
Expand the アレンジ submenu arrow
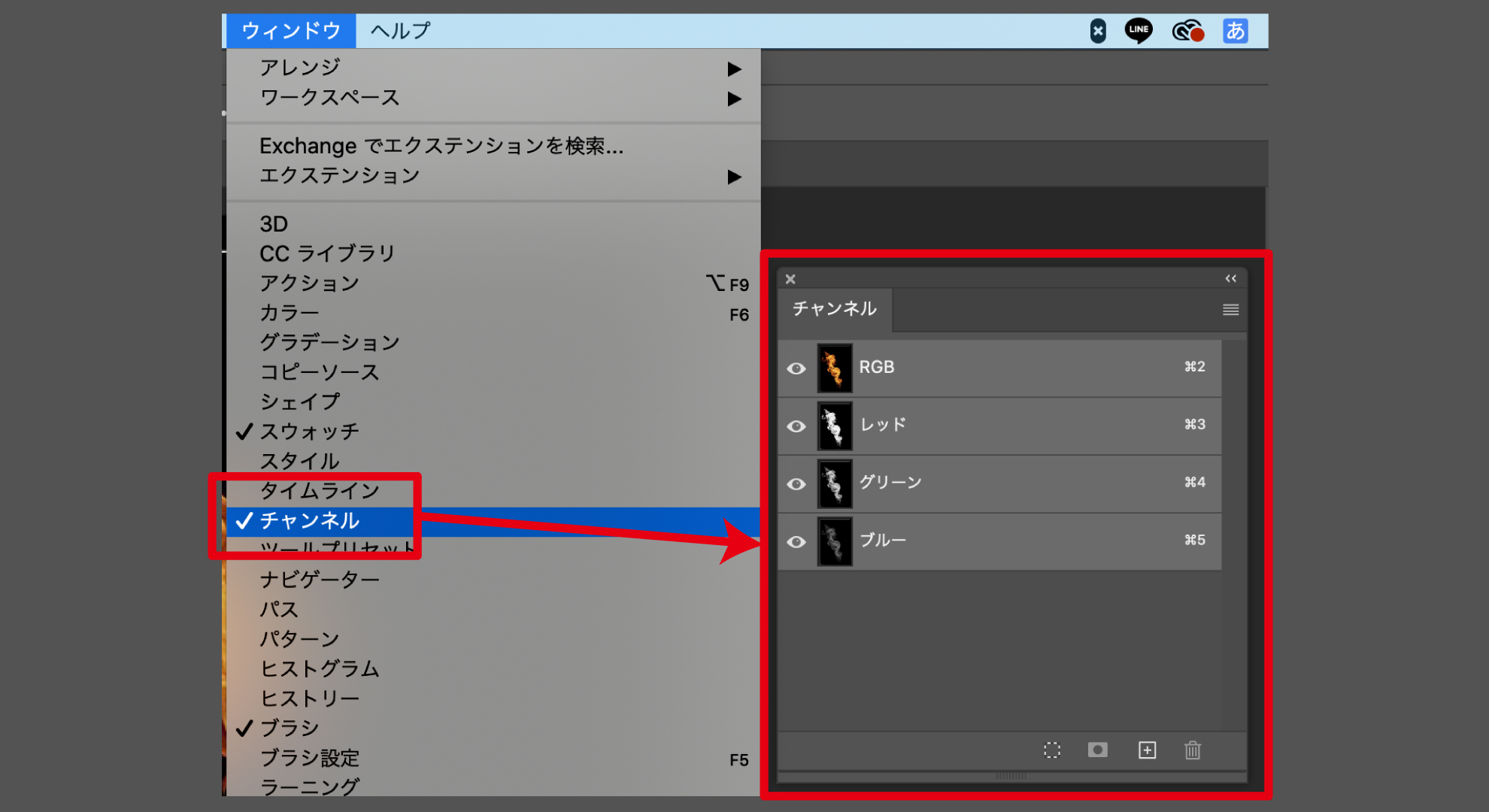click(x=735, y=69)
